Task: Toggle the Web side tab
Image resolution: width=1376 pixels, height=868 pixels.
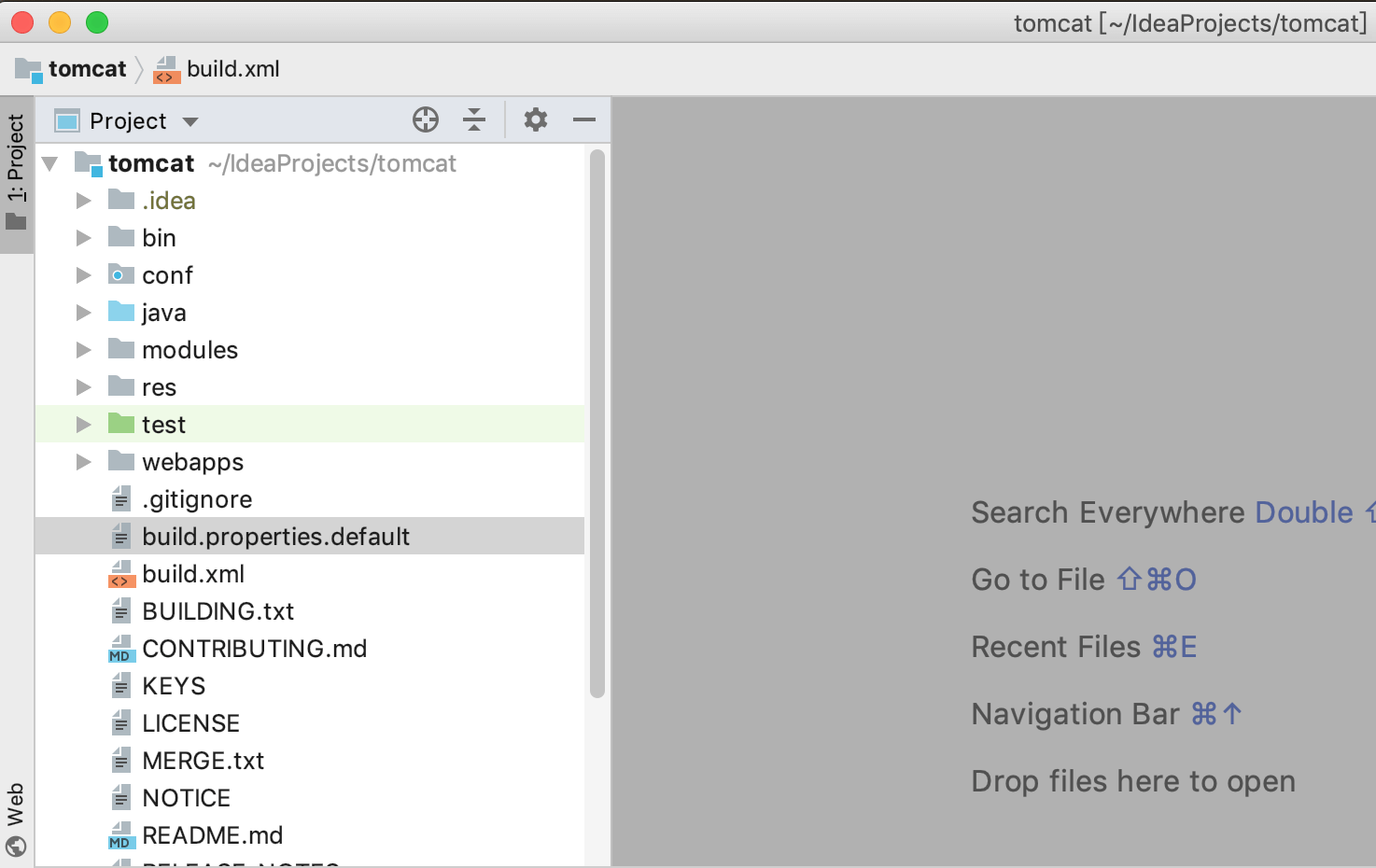Action: tap(16, 819)
